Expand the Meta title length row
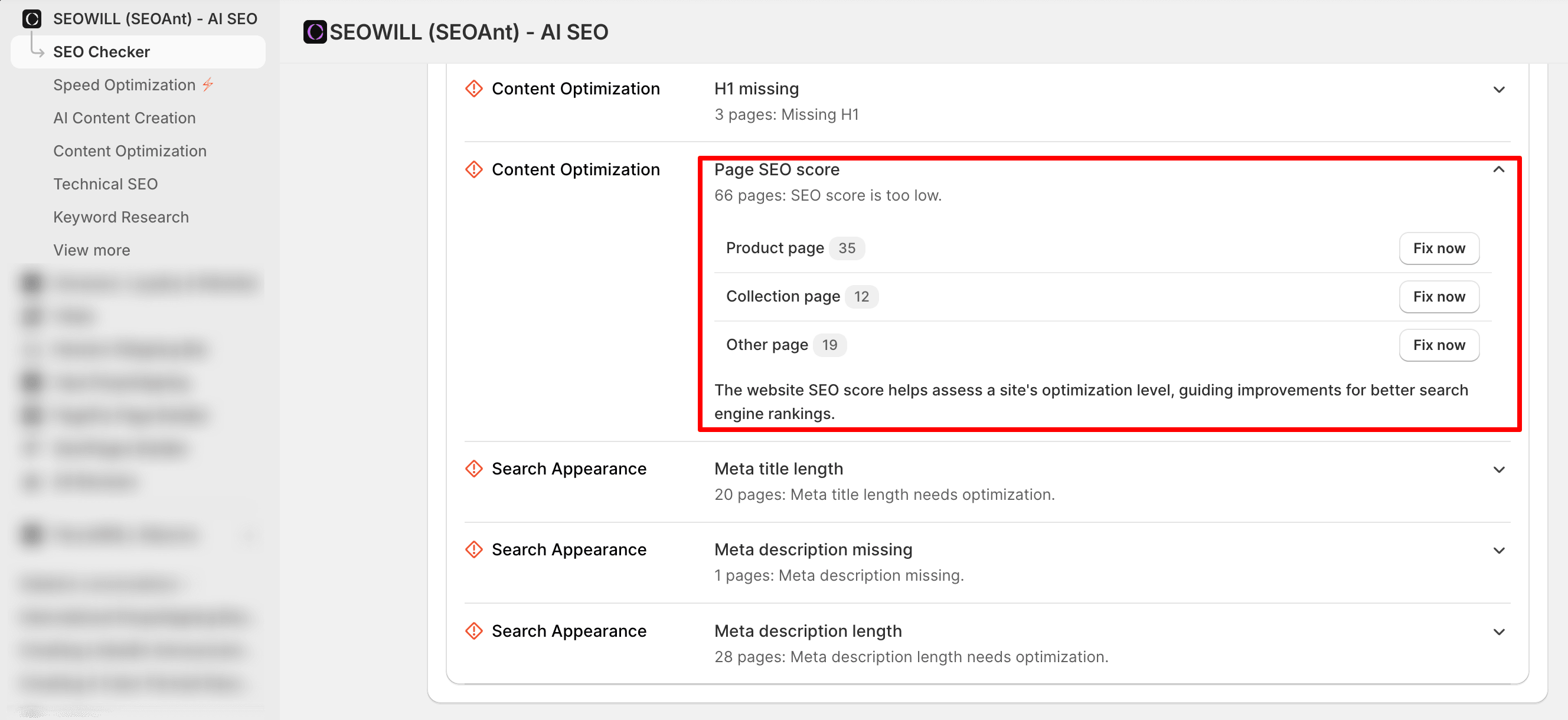This screenshot has width=1568, height=720. coord(1498,470)
